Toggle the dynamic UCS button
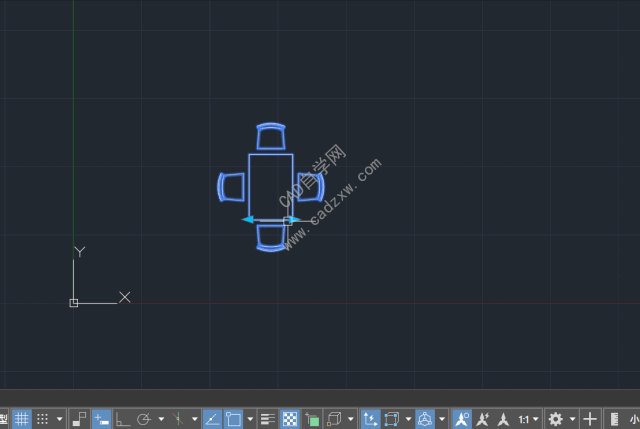The height and width of the screenshot is (429, 640). tap(371, 419)
